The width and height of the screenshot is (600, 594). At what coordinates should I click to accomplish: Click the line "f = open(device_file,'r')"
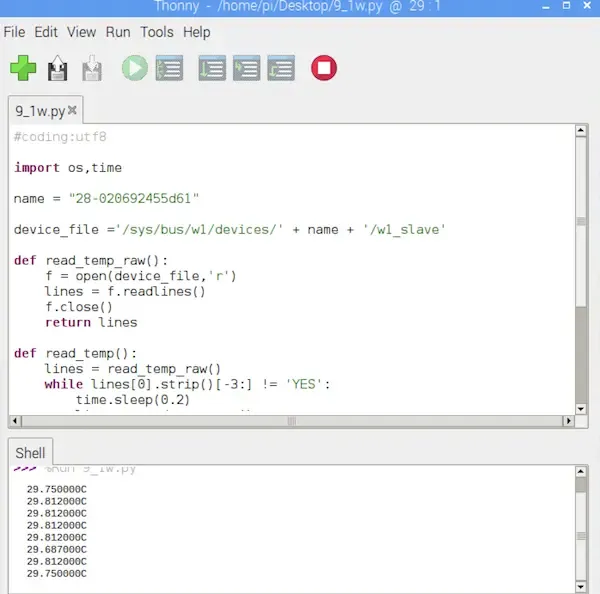point(140,276)
